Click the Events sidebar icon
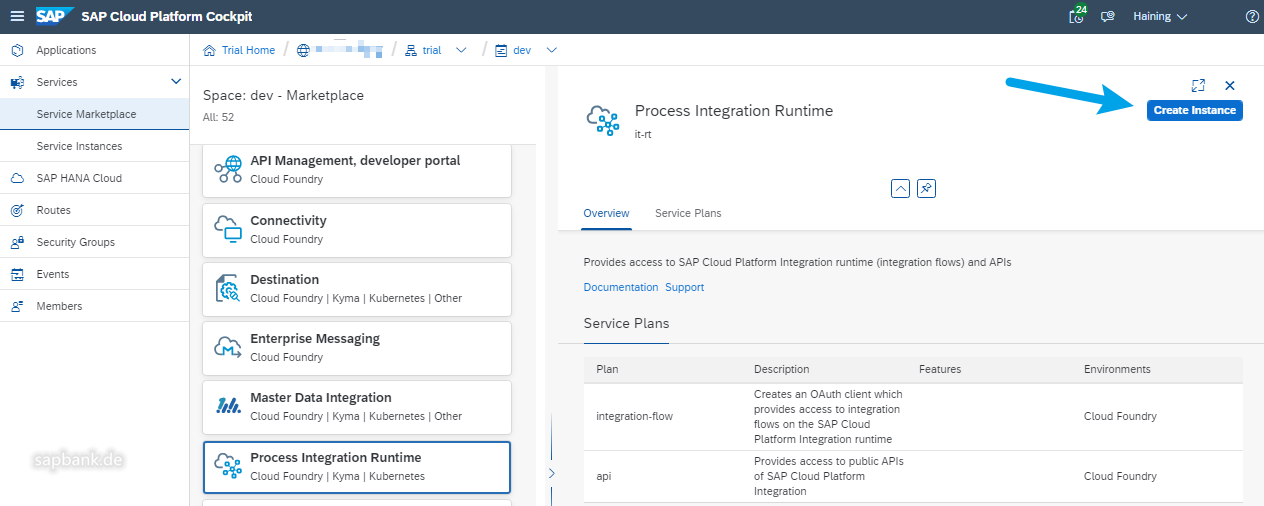Screen dimensions: 1264x506 17,274
